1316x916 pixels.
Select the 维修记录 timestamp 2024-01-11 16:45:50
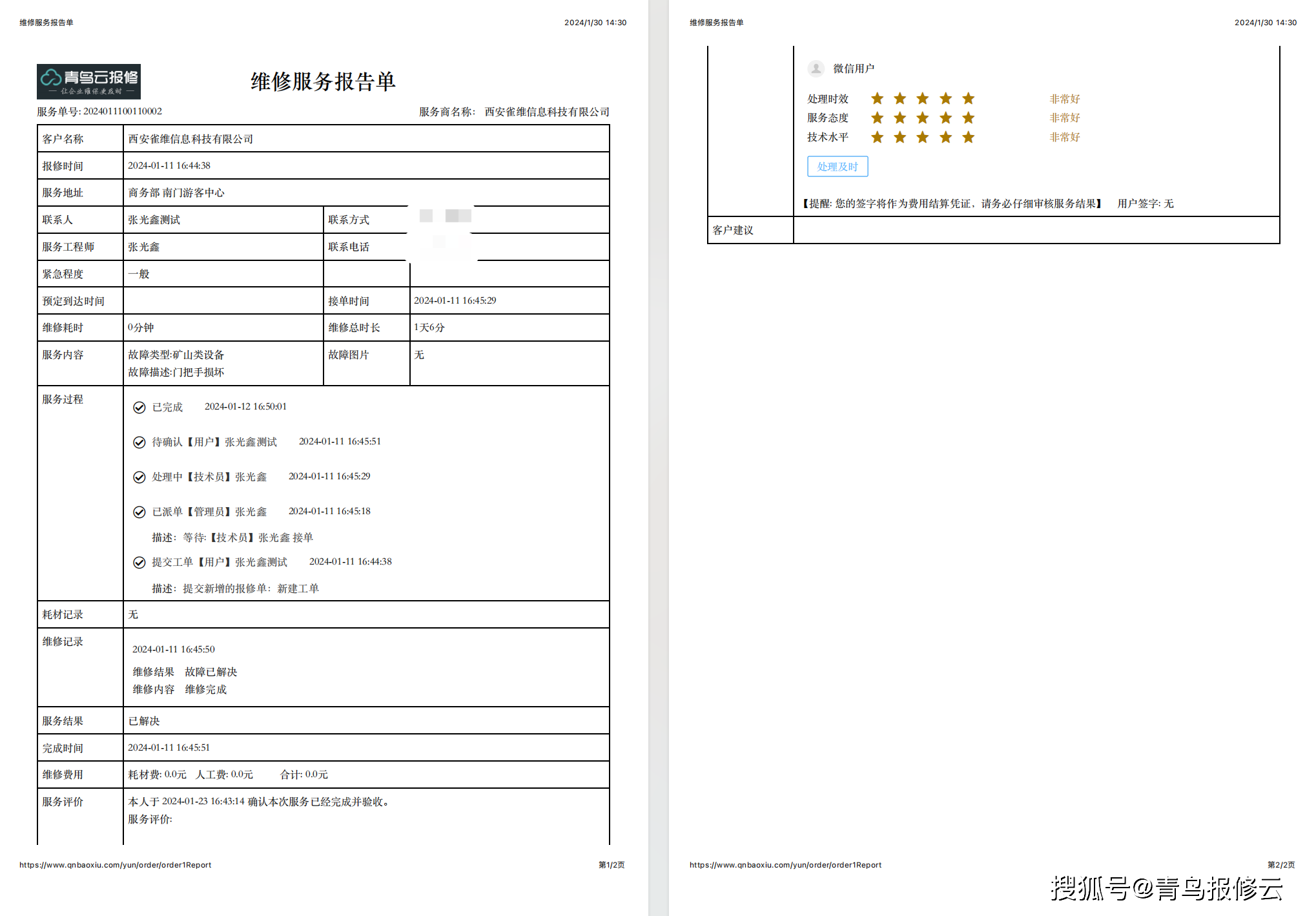(x=174, y=649)
